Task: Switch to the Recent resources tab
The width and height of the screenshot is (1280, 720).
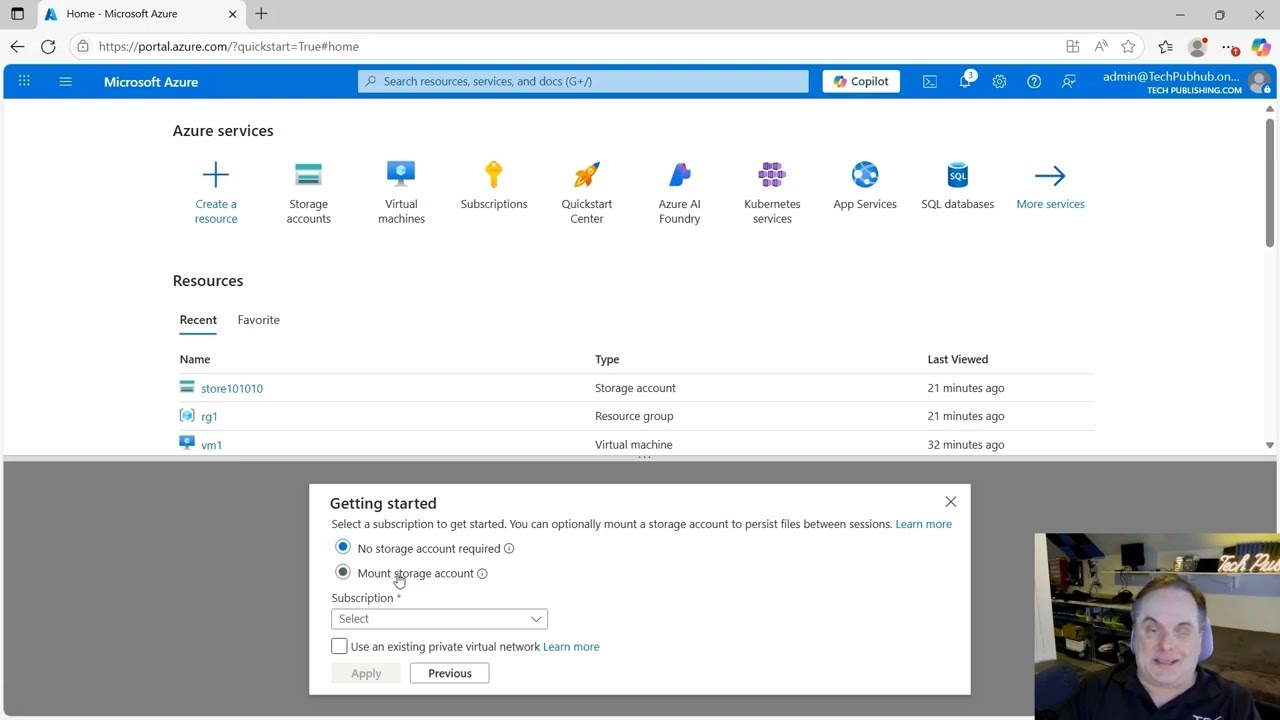Action: pyautogui.click(x=198, y=320)
